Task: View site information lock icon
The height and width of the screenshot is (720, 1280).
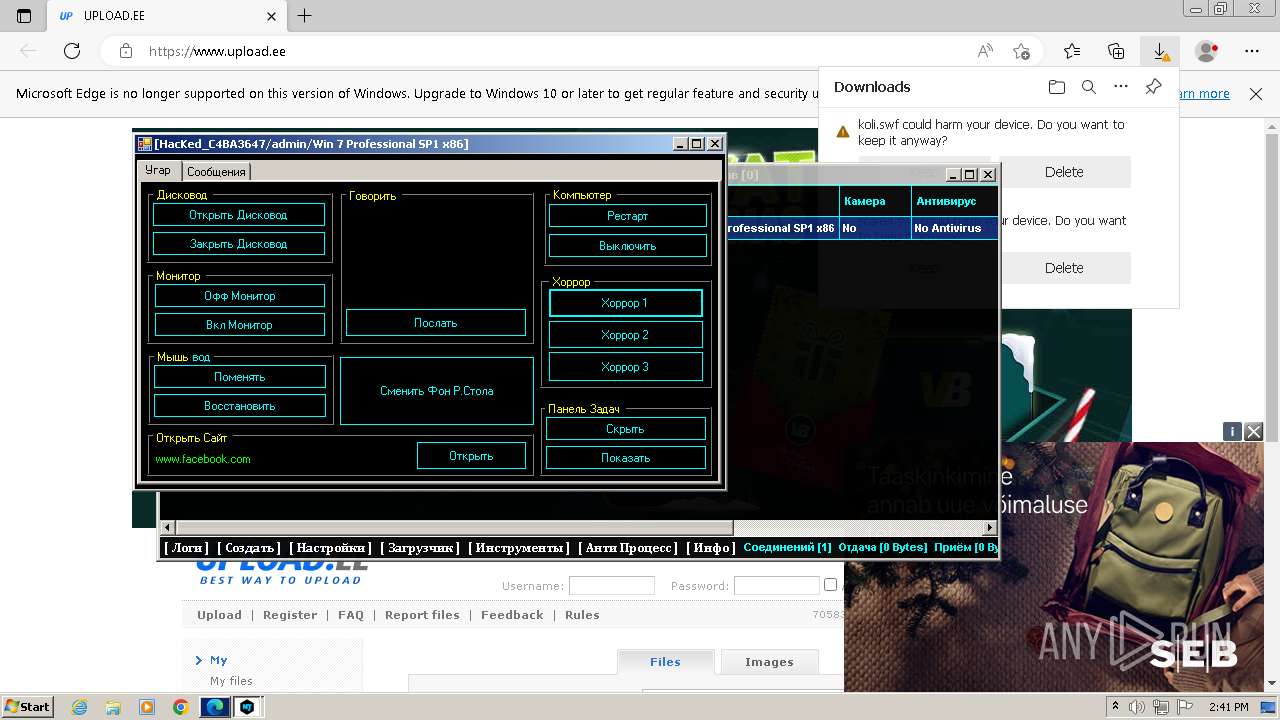Action: click(125, 51)
